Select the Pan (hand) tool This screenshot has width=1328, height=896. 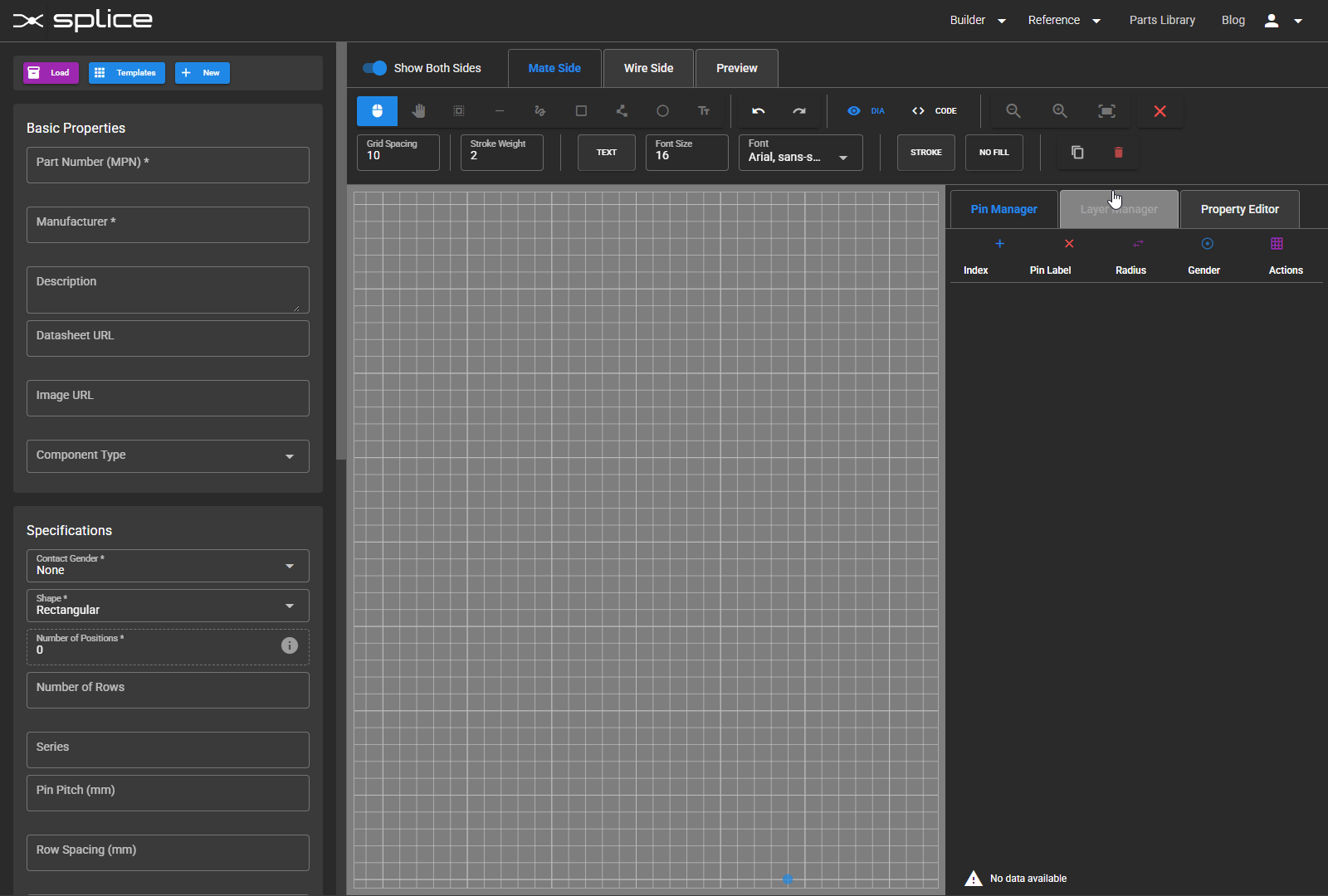[x=418, y=110]
